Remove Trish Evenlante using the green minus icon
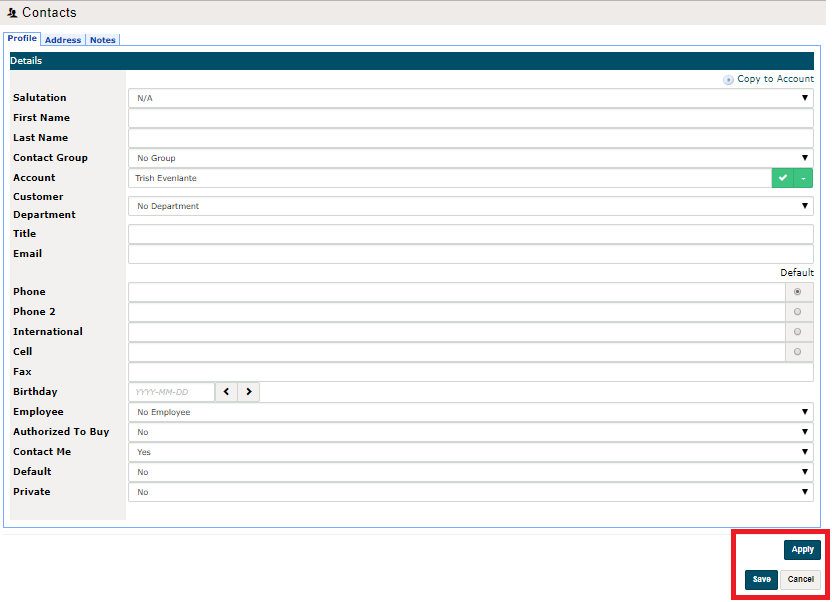Viewport: 832px width, 602px height. (x=803, y=177)
